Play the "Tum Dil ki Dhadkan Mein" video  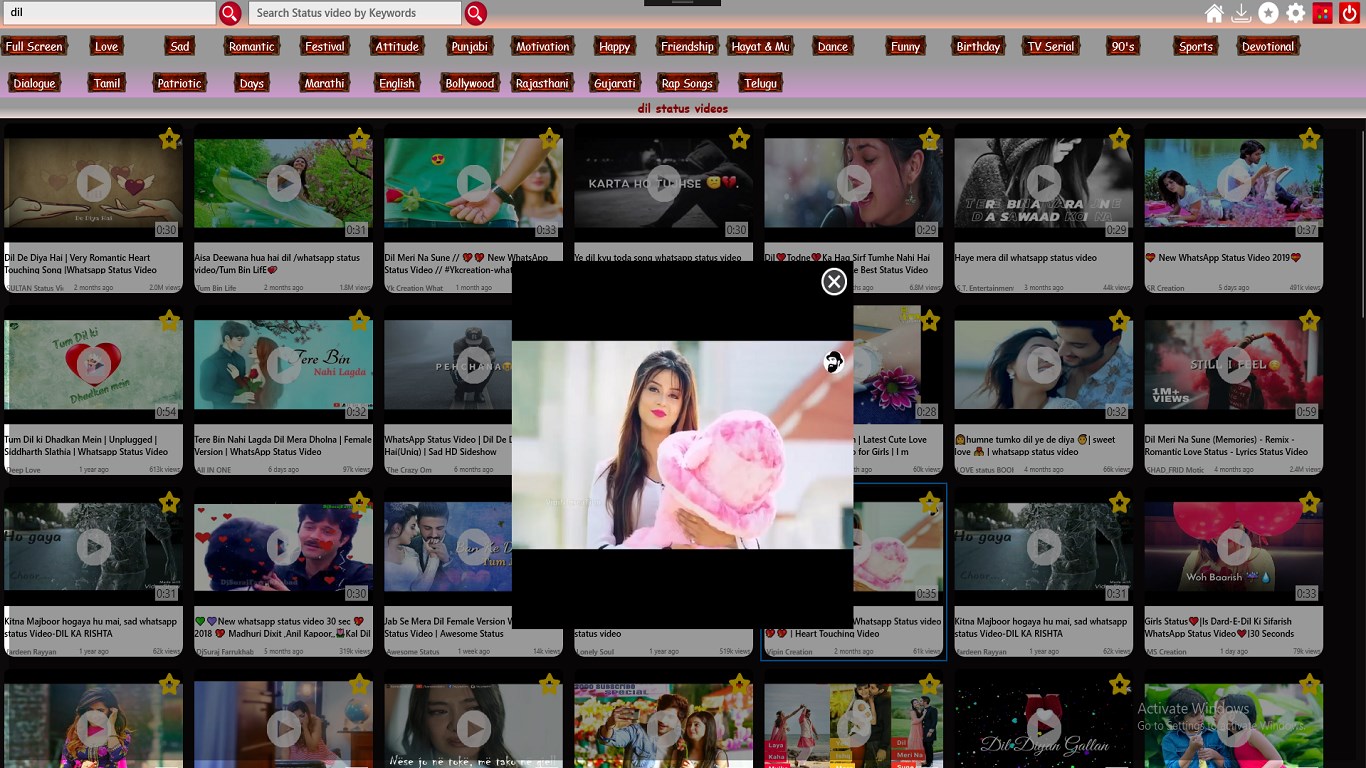coord(93,365)
